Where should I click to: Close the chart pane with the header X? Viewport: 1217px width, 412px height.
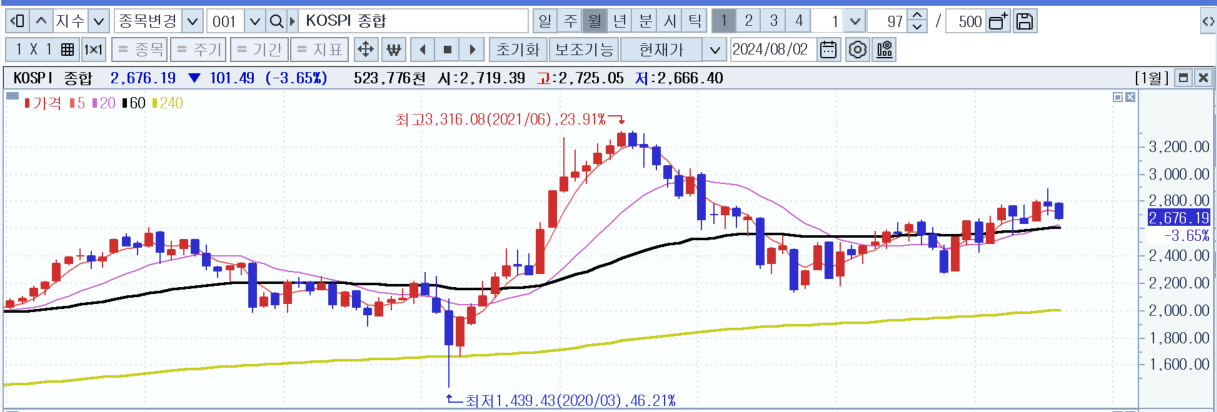click(x=1201, y=77)
